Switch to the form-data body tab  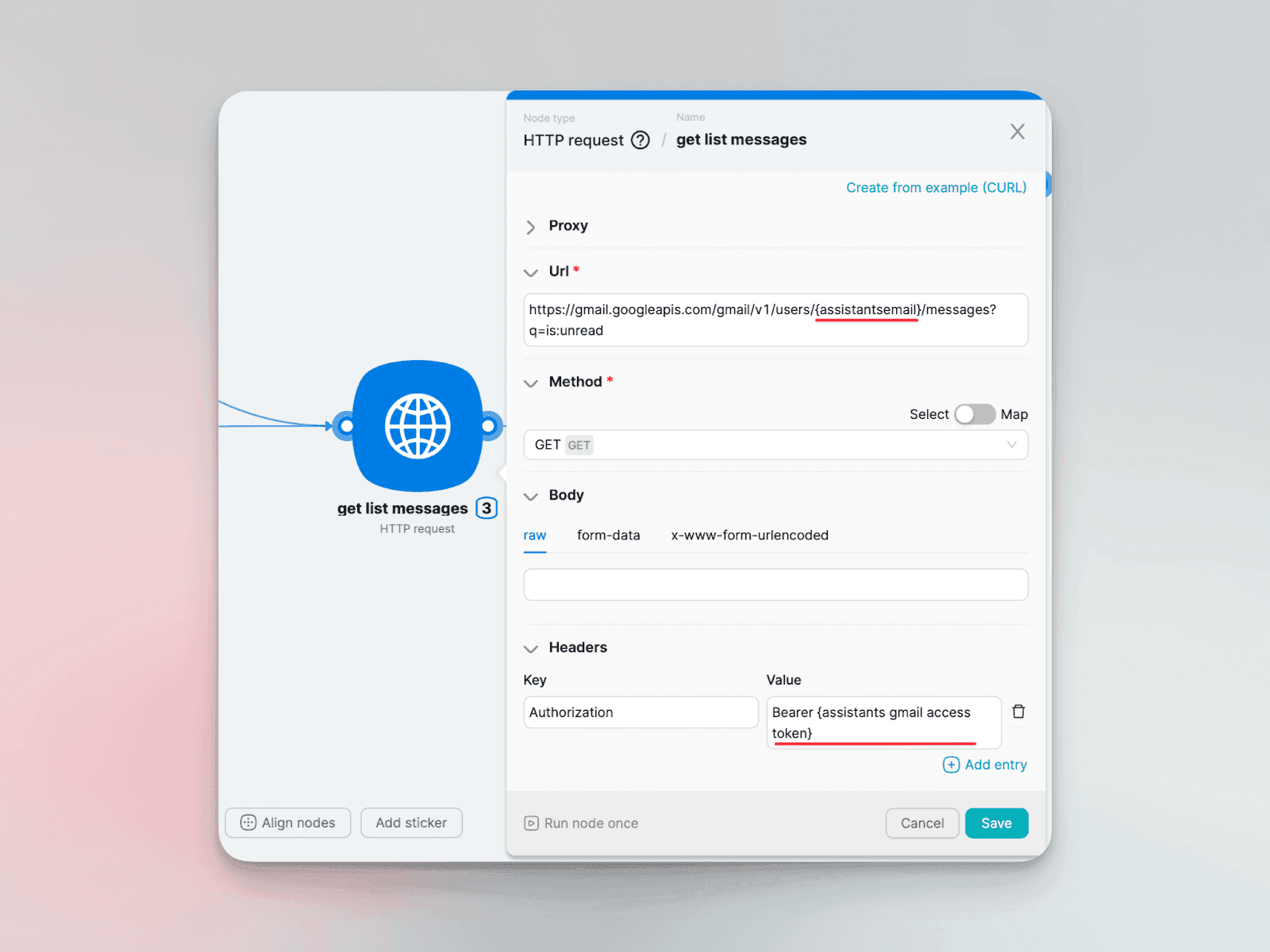(x=608, y=535)
